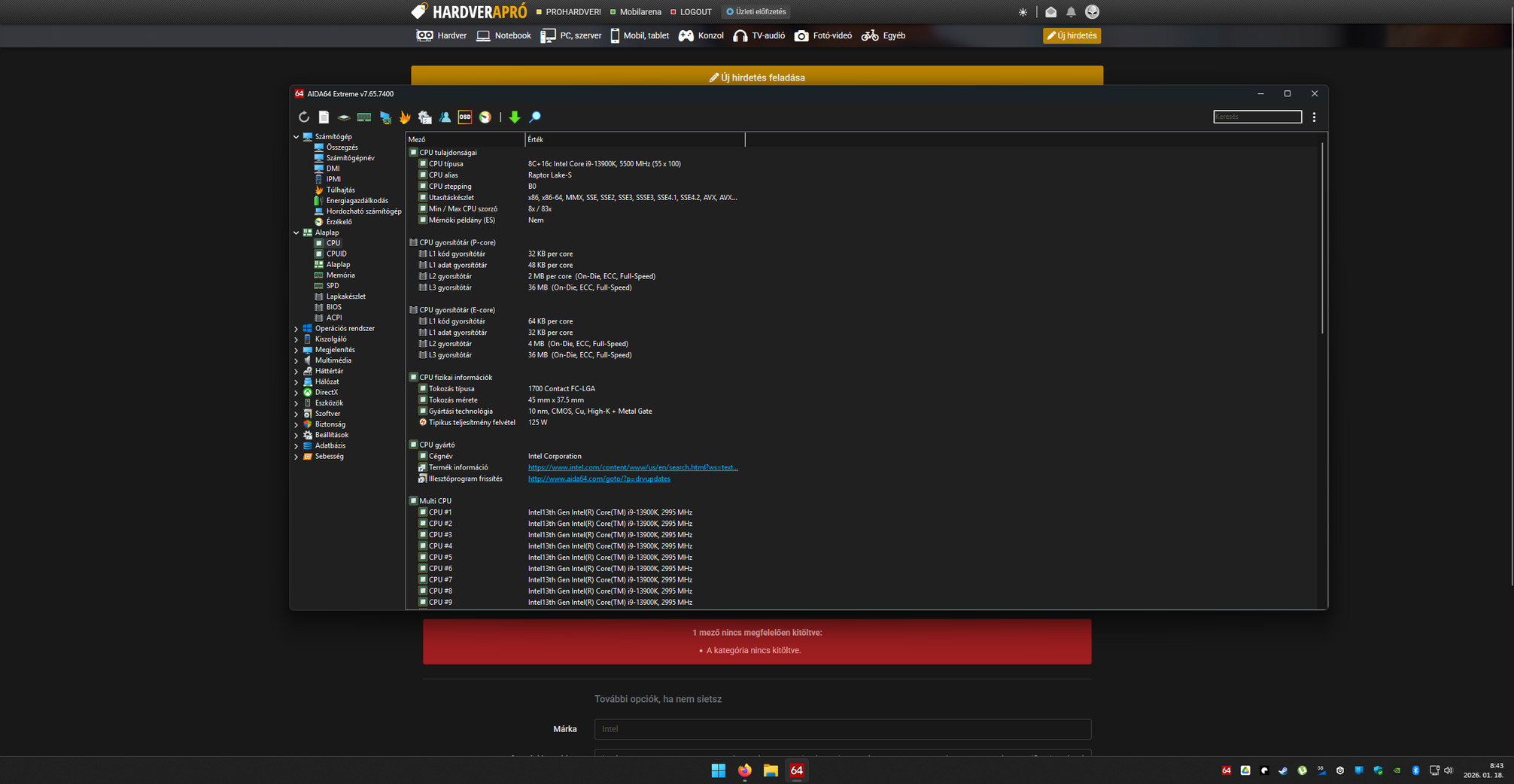Open the aida64.com driver updates link
Screen dimensions: 1514x784
[599, 479]
